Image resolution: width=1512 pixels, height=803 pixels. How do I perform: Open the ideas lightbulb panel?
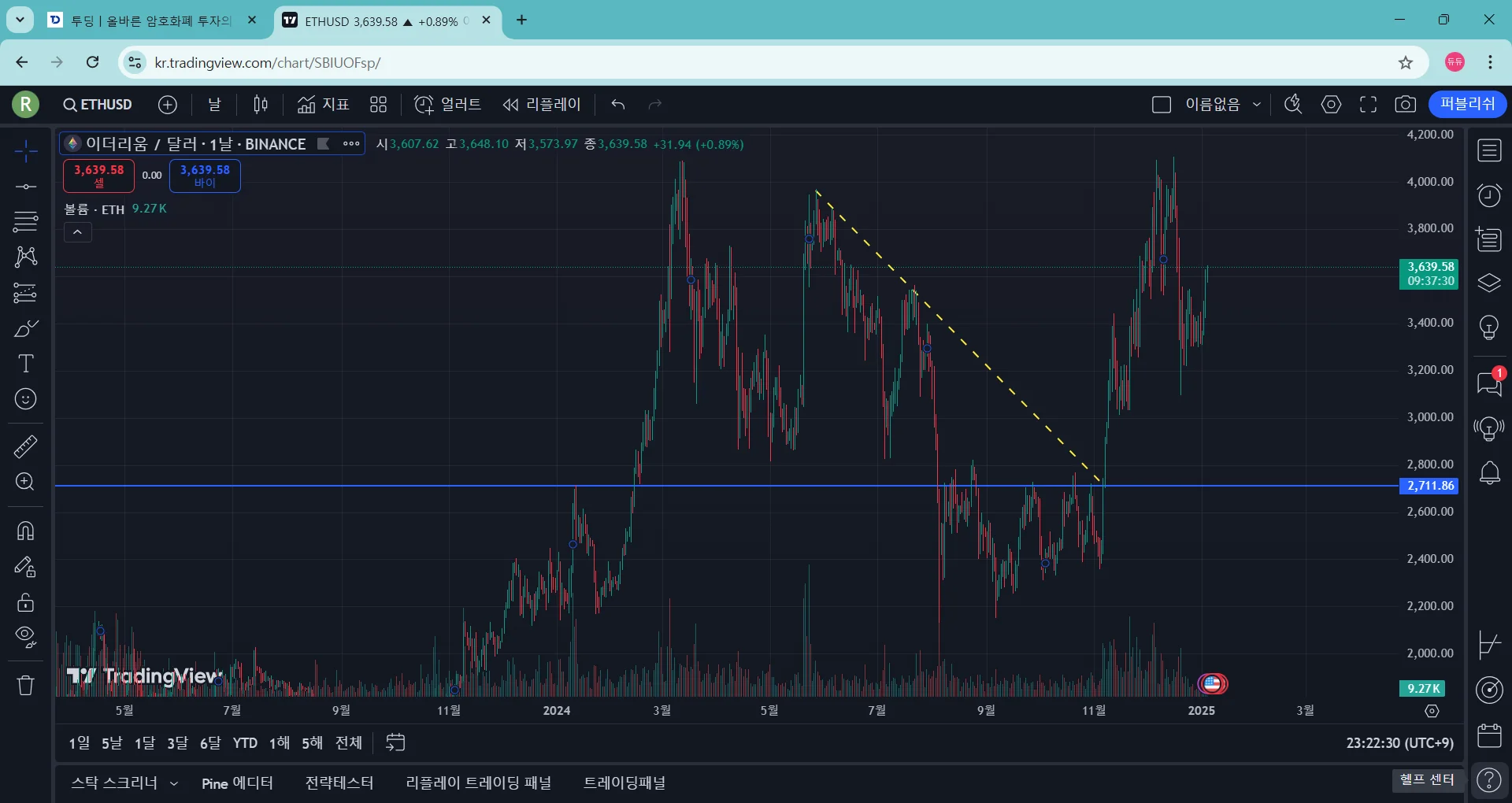pyautogui.click(x=1489, y=327)
